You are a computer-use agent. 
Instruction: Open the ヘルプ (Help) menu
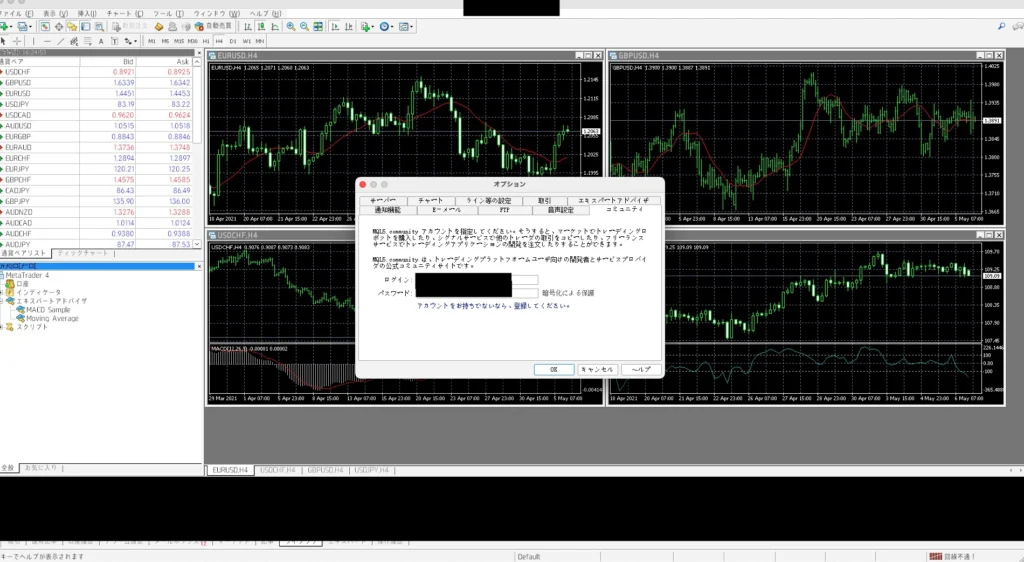[x=265, y=14]
